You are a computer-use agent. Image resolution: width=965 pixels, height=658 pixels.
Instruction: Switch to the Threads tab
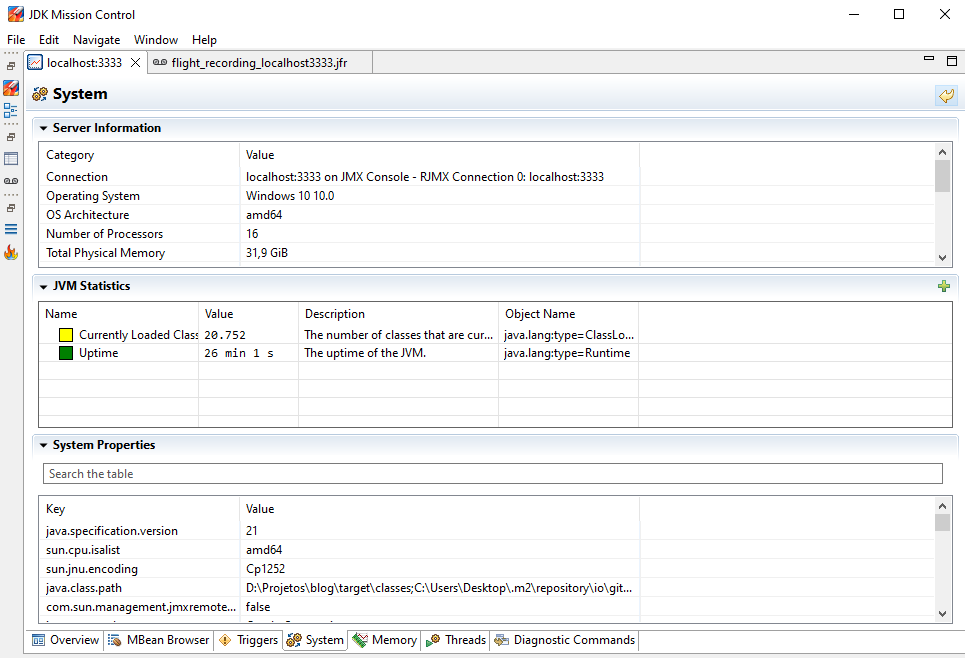456,640
